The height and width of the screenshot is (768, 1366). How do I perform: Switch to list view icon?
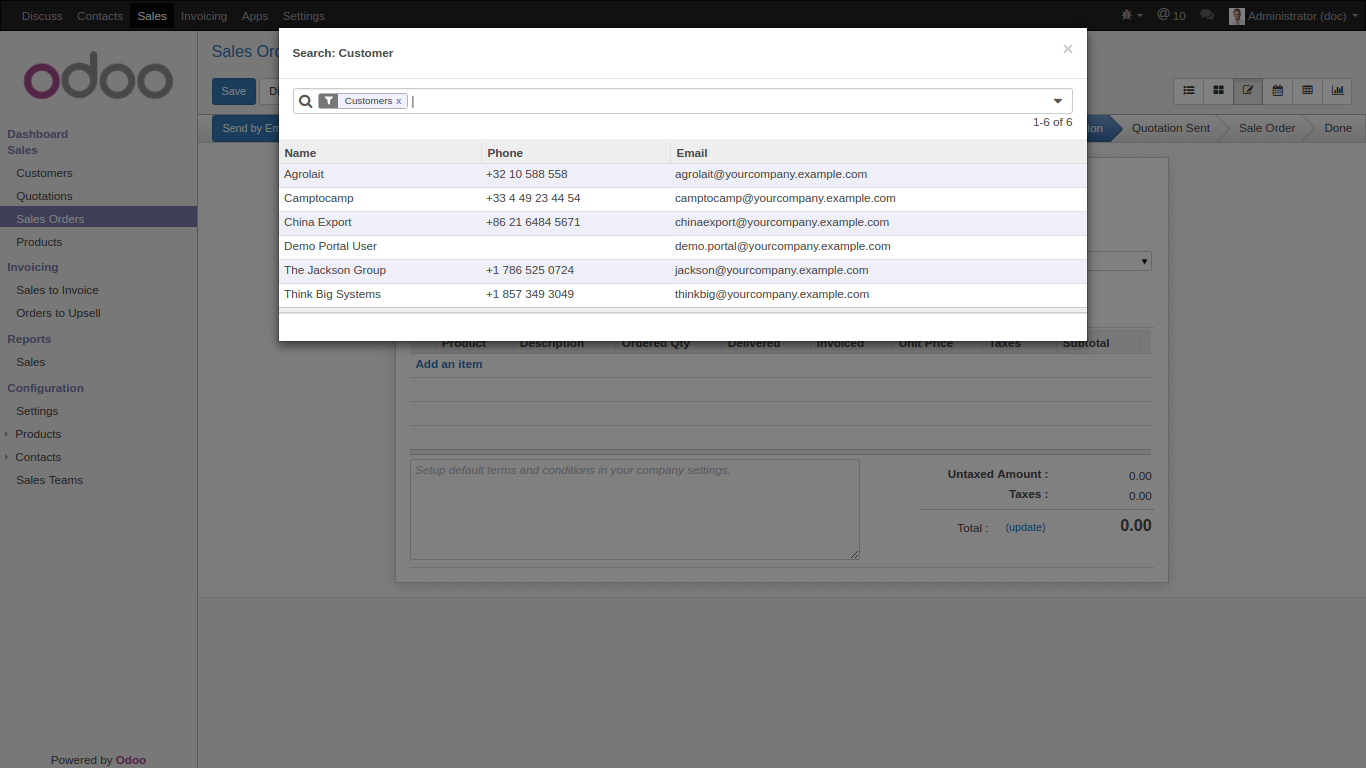click(x=1189, y=90)
